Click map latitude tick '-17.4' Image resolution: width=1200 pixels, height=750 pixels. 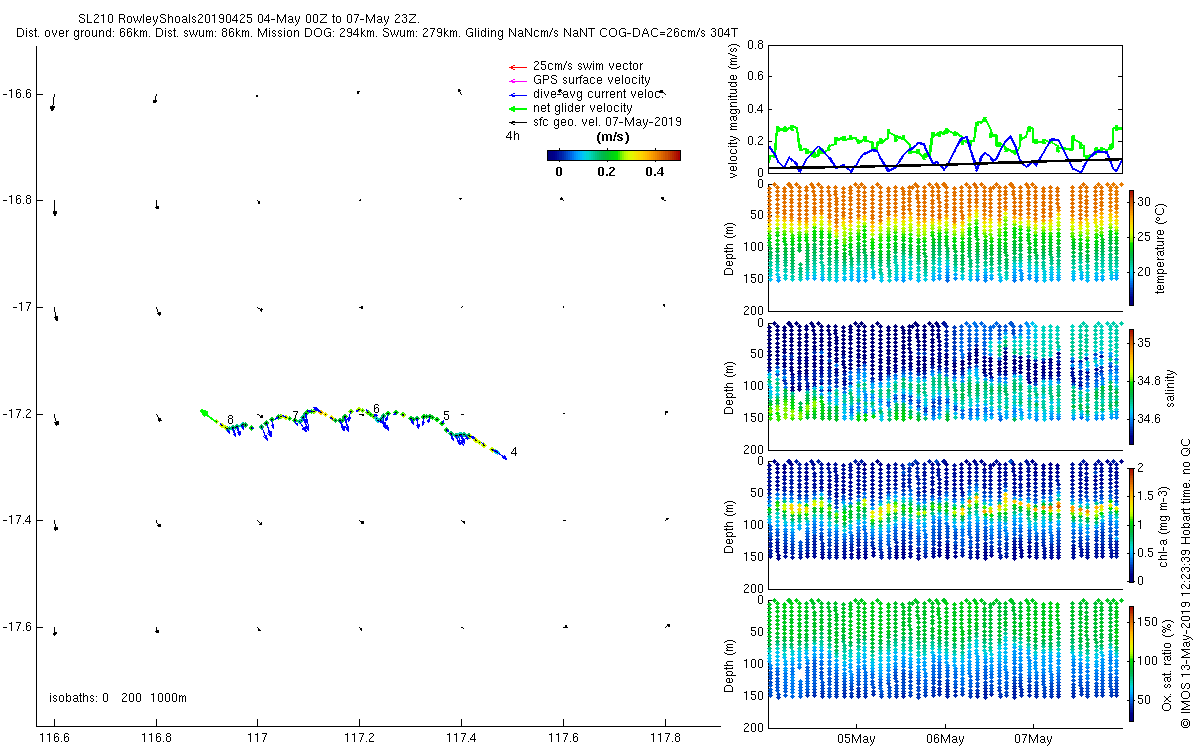(17, 520)
